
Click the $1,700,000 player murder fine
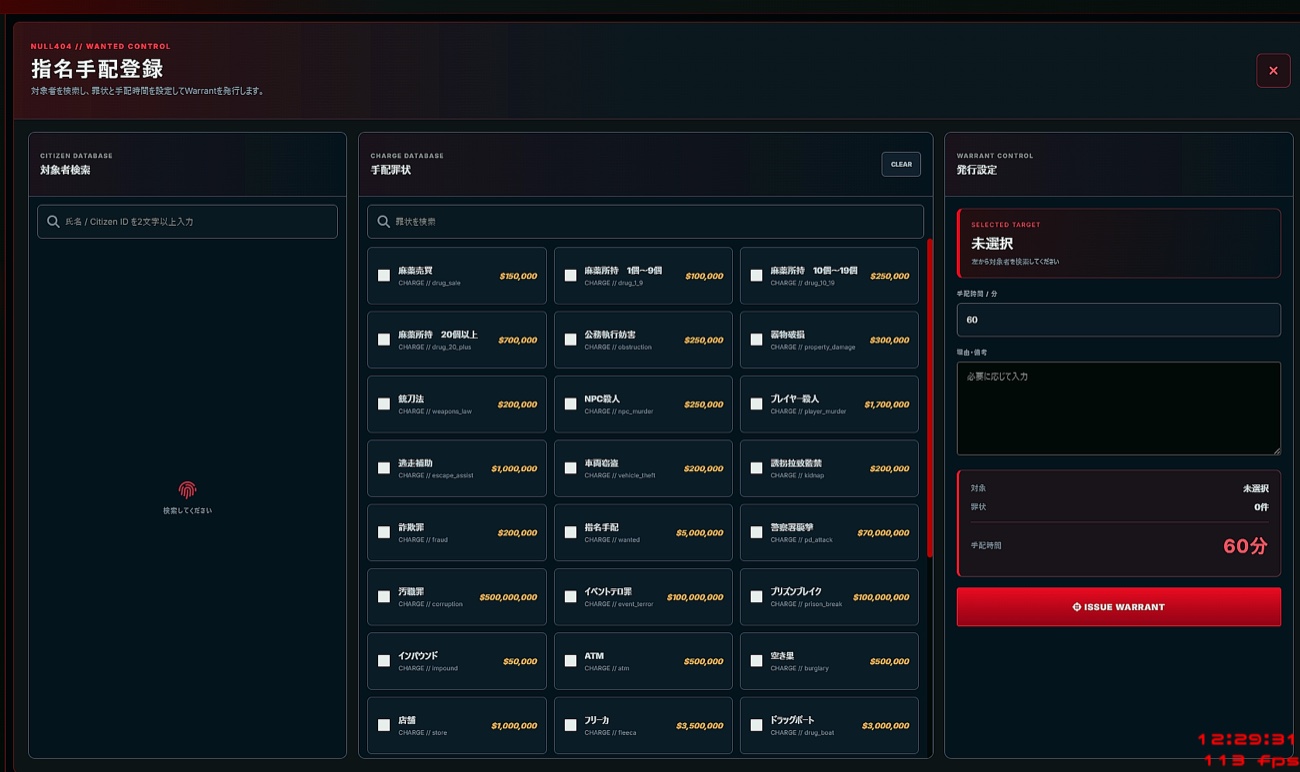(886, 404)
